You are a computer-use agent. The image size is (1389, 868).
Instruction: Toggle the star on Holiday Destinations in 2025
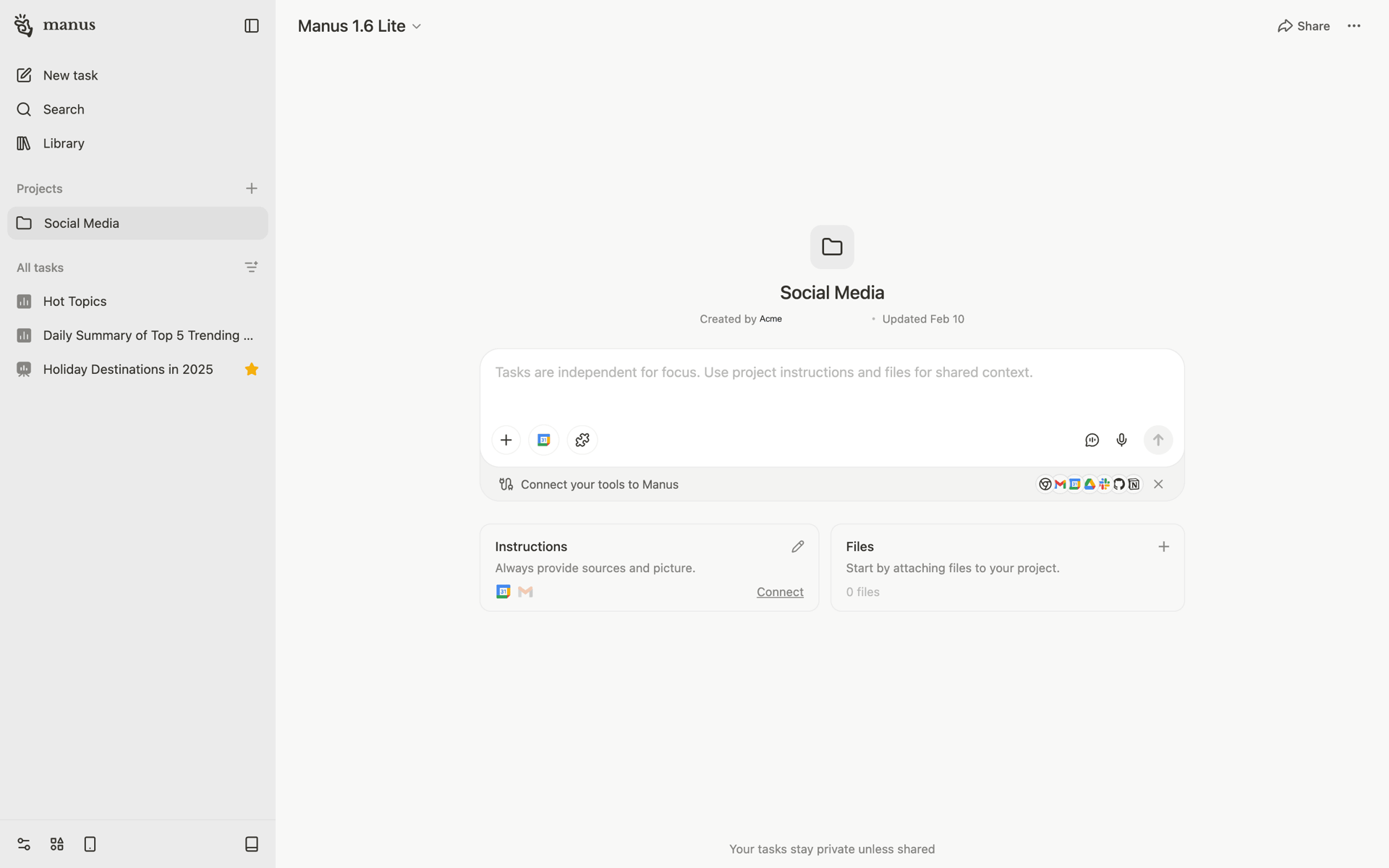click(x=252, y=370)
